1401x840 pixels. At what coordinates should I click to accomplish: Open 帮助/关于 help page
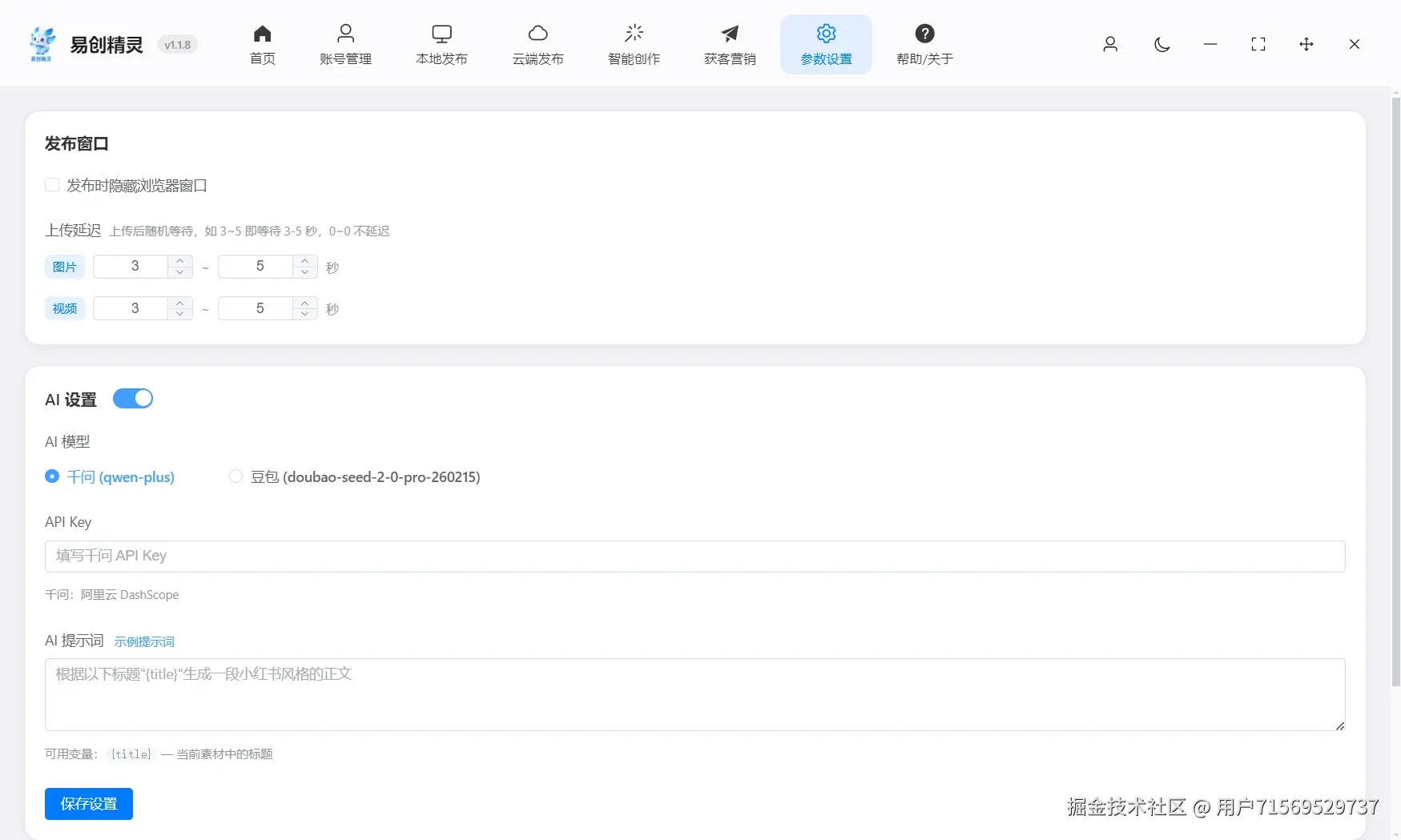point(924,44)
